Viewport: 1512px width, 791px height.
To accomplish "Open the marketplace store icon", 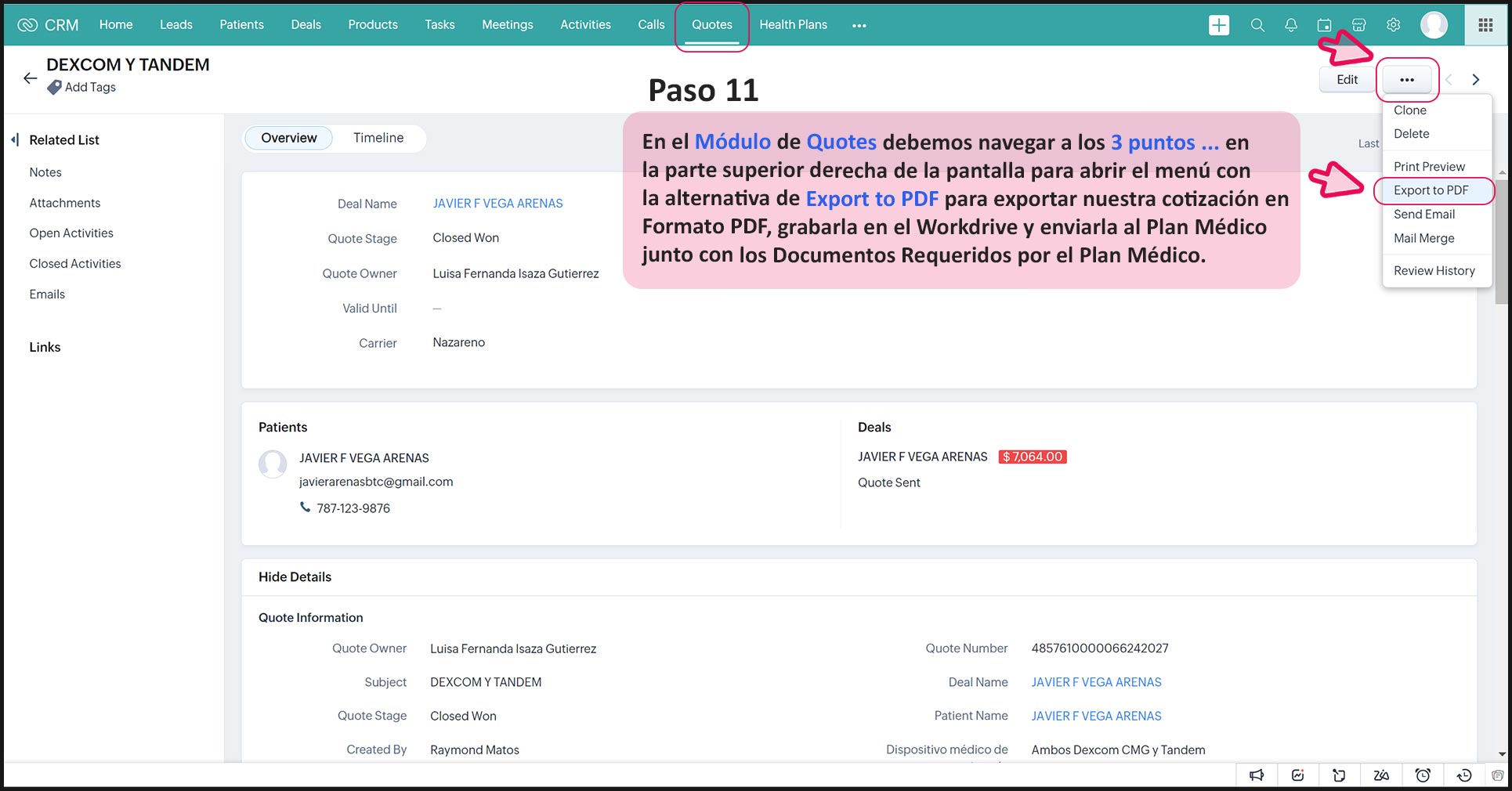I will (1359, 25).
